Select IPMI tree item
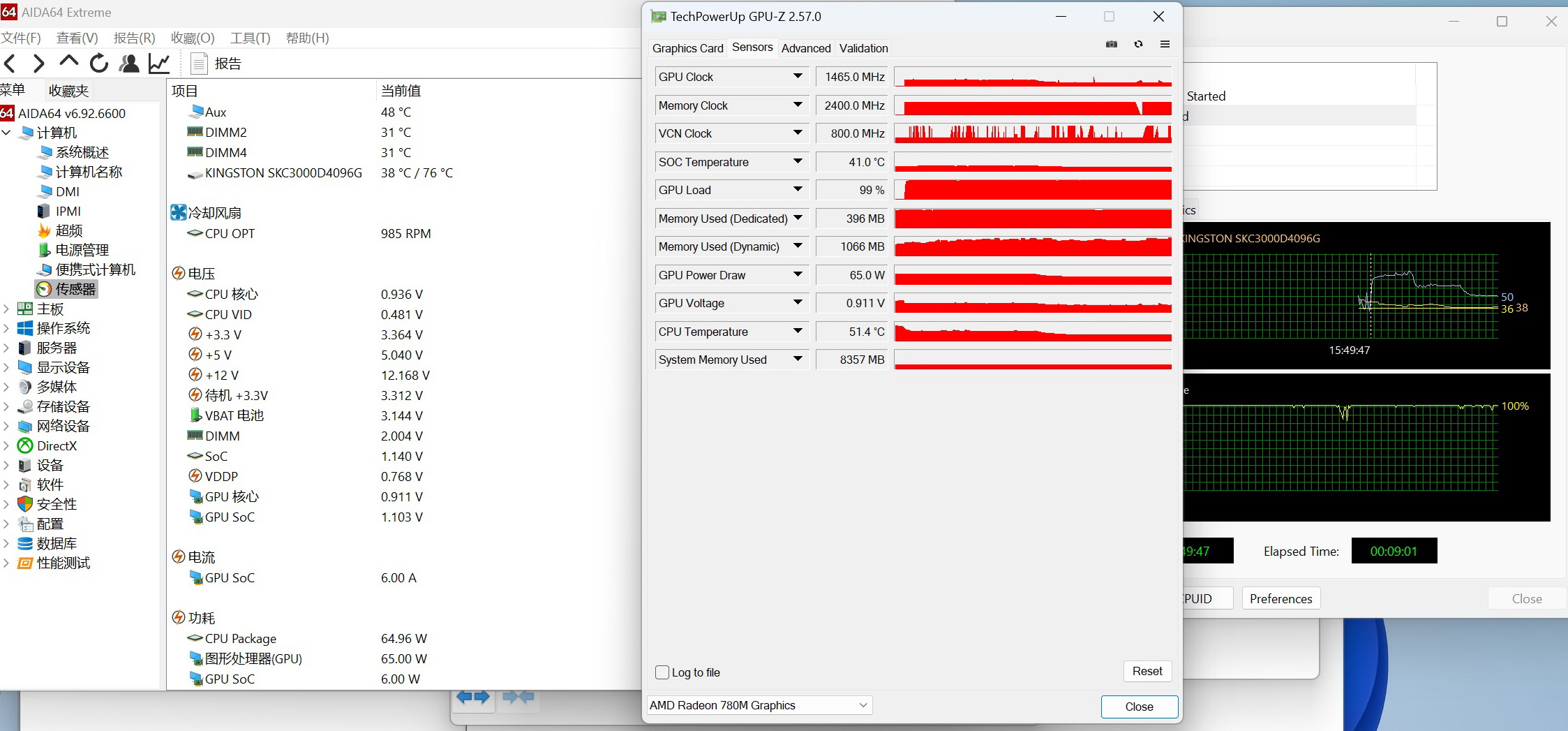Viewport: 1568px width, 731px height. 59,211
